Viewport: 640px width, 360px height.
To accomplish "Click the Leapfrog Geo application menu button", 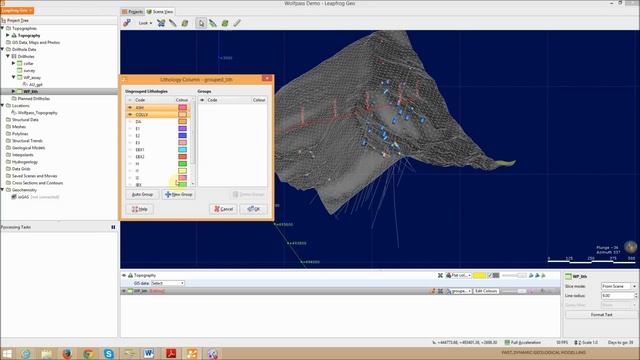I will click(17, 10).
